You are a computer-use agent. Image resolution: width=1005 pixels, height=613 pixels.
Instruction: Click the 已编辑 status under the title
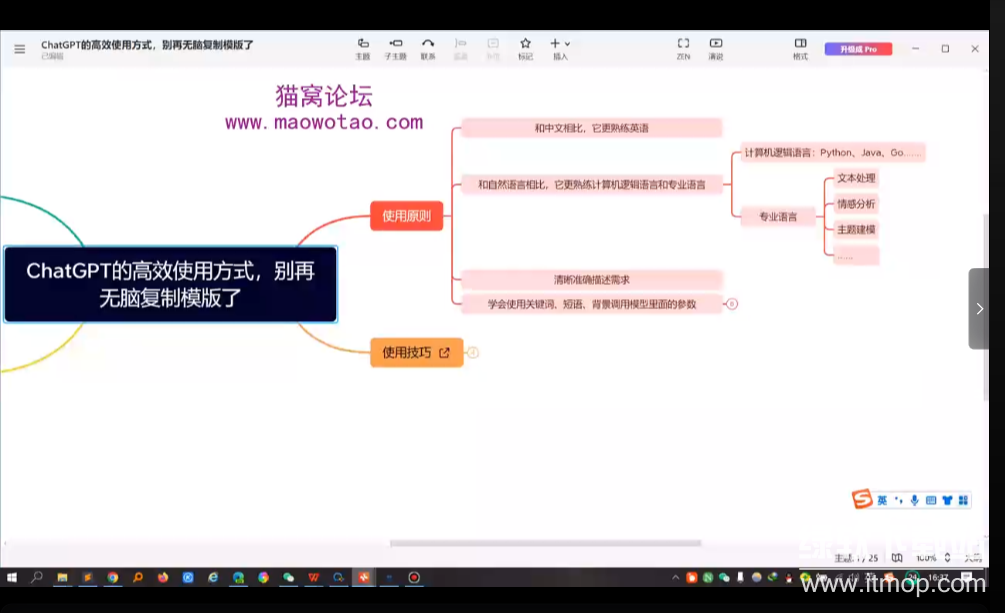[x=53, y=56]
